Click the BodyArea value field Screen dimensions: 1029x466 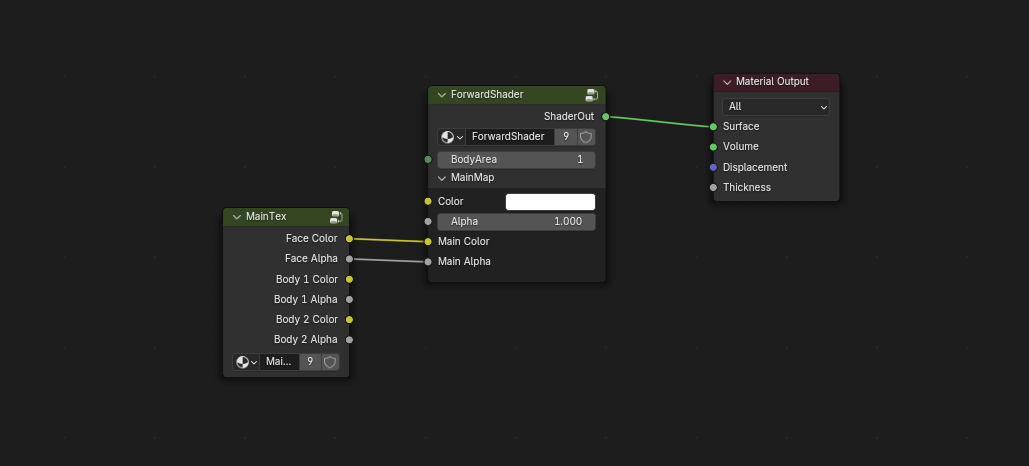point(516,160)
